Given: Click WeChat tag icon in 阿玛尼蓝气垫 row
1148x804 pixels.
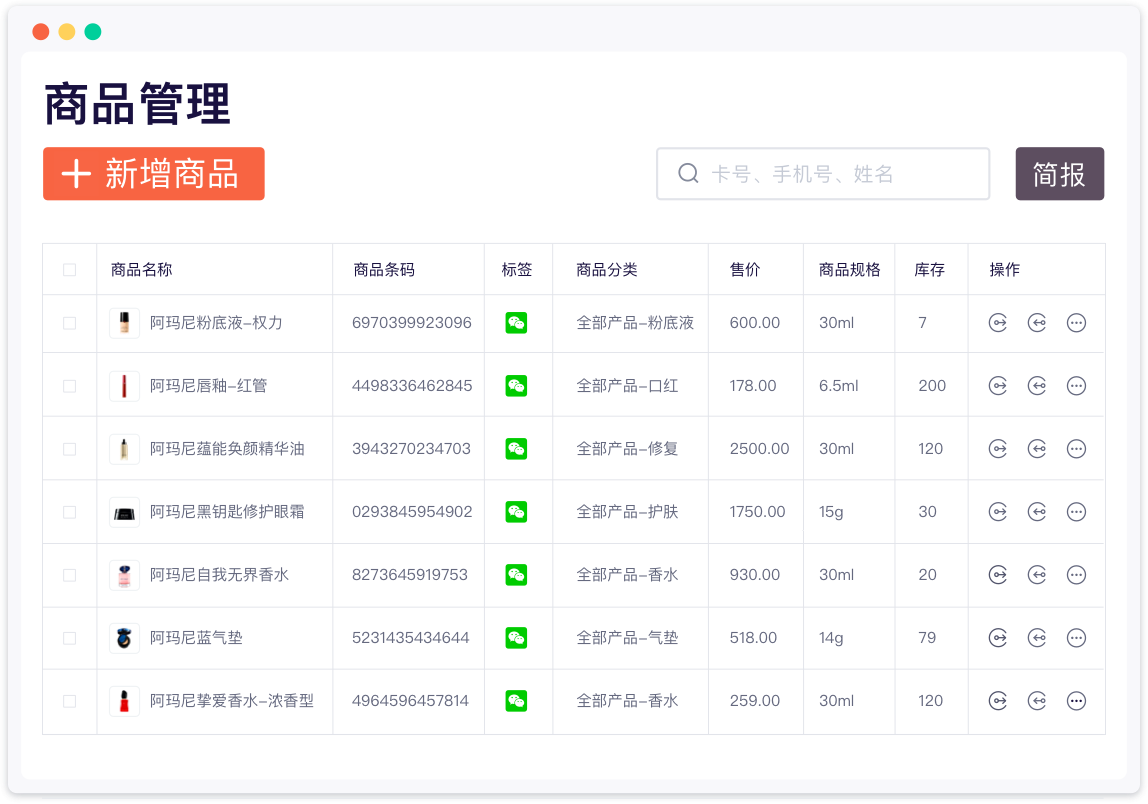Looking at the screenshot, I should tap(516, 638).
